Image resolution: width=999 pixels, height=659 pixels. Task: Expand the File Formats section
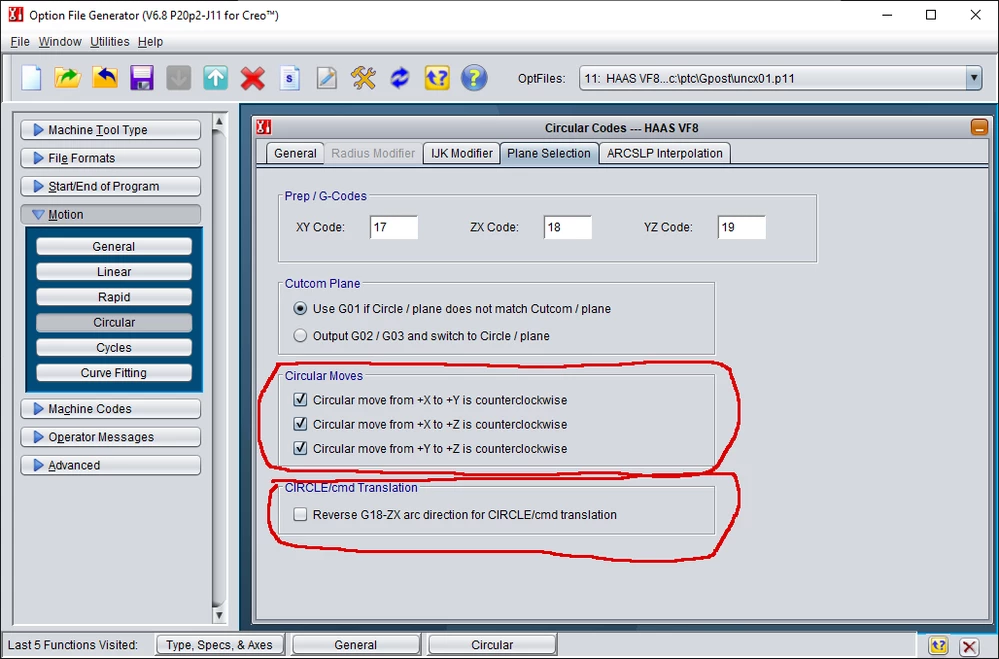(110, 157)
